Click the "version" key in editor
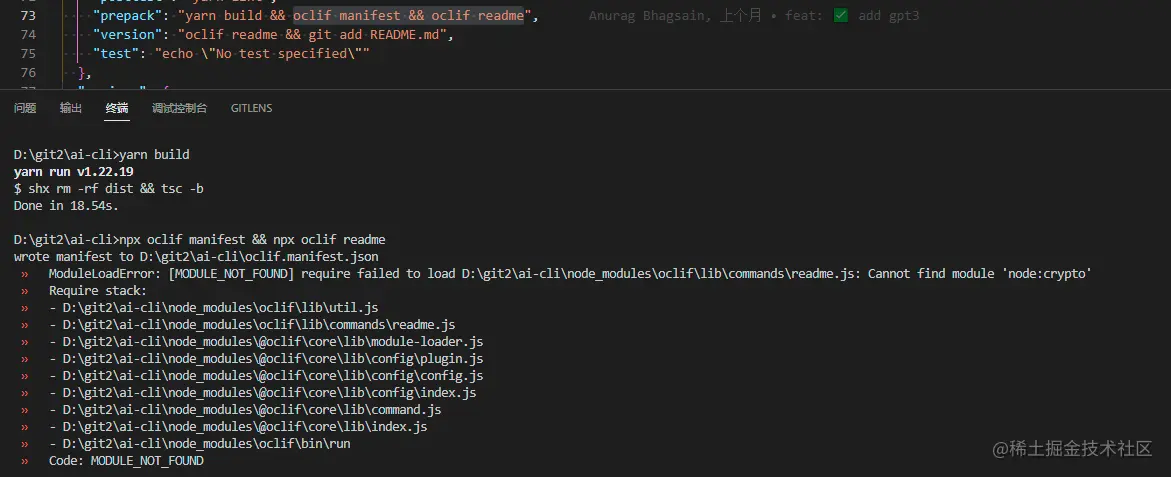This screenshot has width=1171, height=477. pyautogui.click(x=127, y=34)
